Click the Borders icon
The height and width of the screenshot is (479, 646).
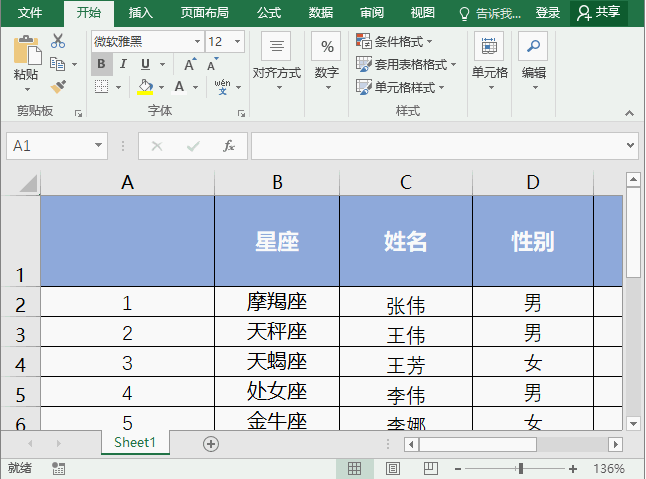(101, 87)
